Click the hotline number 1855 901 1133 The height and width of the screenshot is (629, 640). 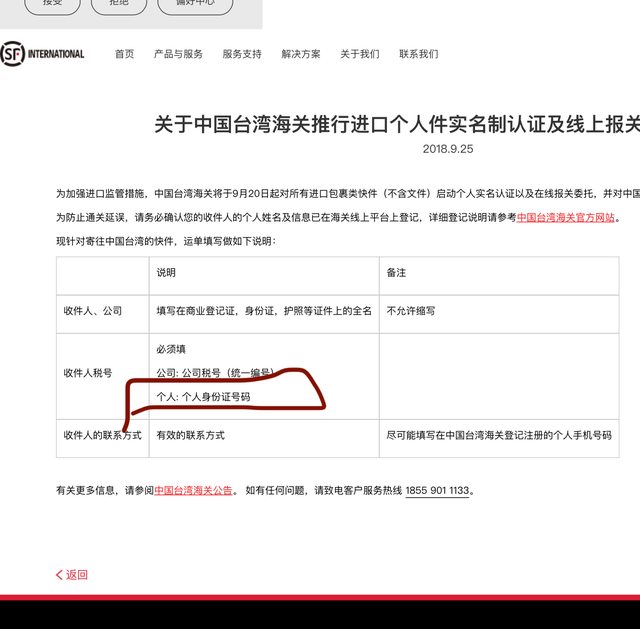pyautogui.click(x=437, y=491)
